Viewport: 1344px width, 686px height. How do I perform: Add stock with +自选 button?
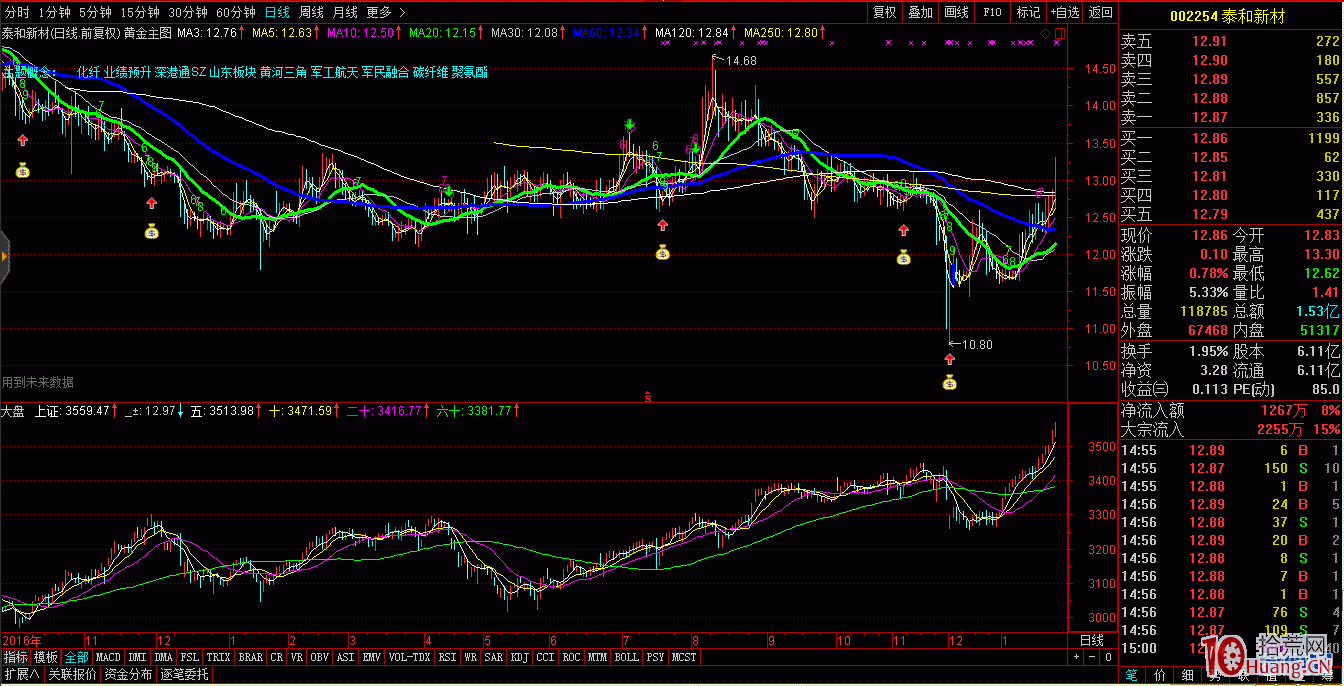pyautogui.click(x=1064, y=13)
